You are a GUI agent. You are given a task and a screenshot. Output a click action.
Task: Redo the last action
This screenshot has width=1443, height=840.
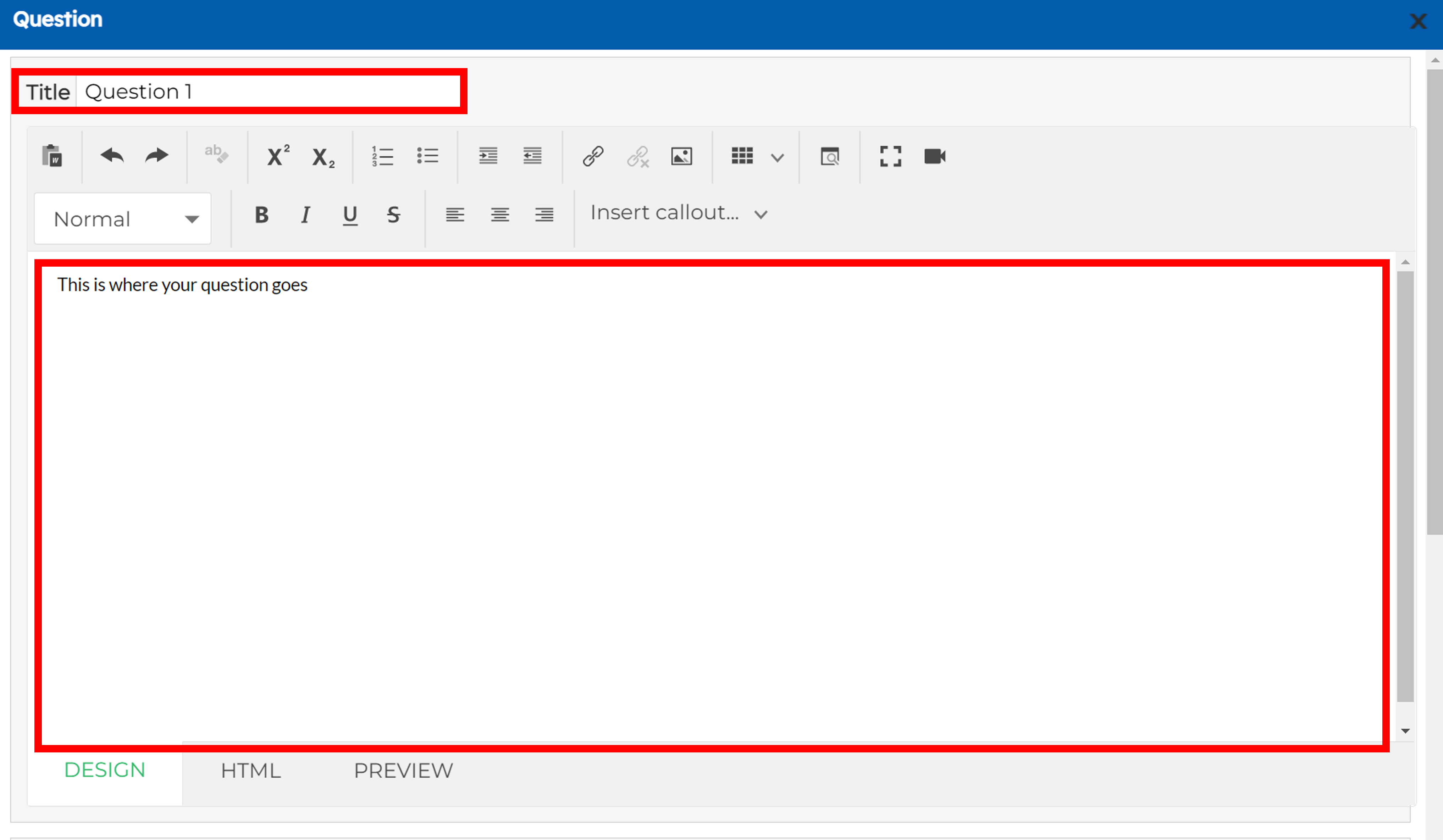point(156,156)
